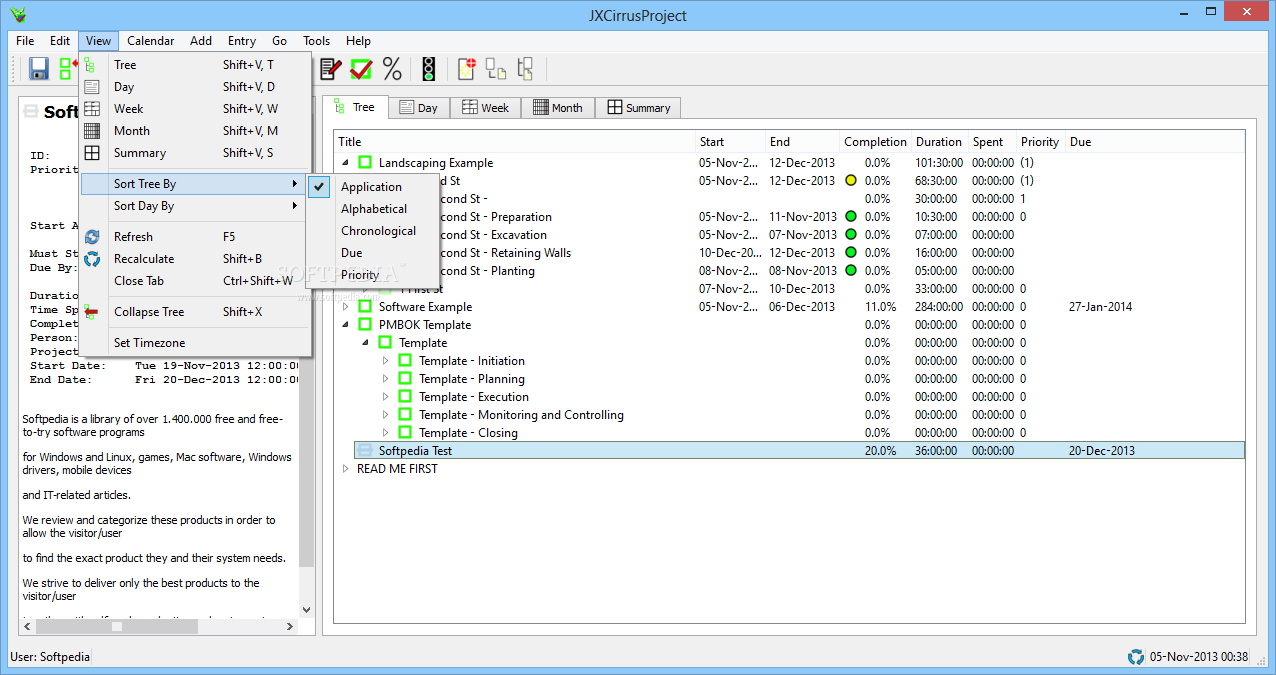Click the Refresh arrows icon in View menu
The image size is (1276, 675).
pyautogui.click(x=92, y=237)
